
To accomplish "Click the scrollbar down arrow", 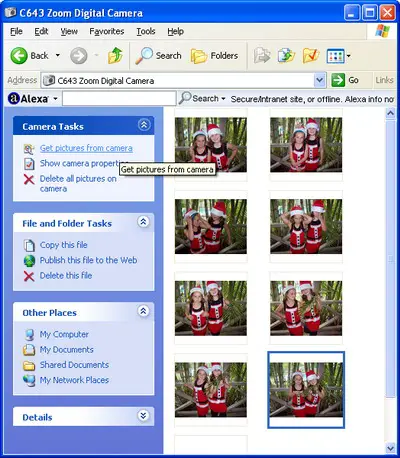I will 390,448.
